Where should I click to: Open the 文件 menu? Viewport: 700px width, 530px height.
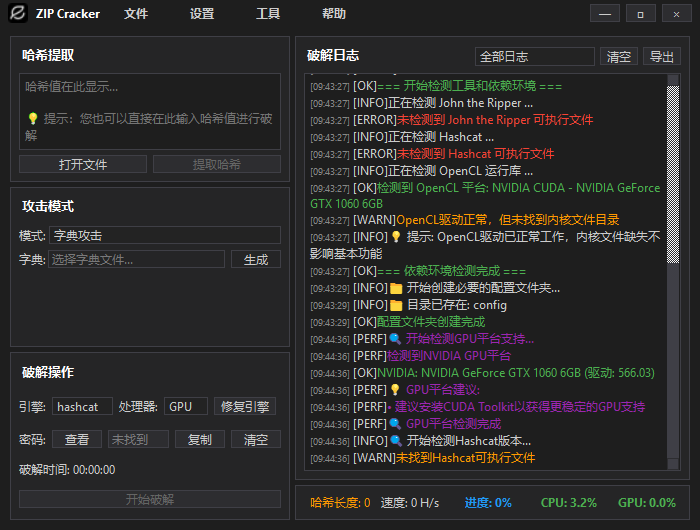(136, 14)
